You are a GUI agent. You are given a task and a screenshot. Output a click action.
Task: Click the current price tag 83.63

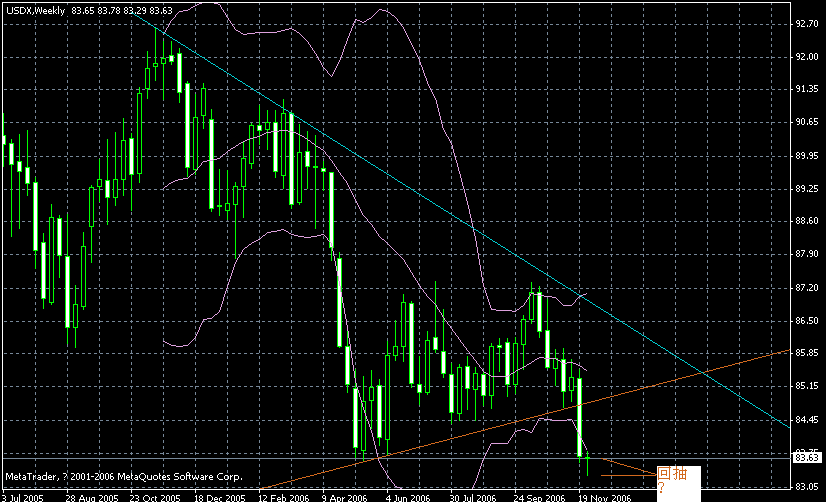coord(807,458)
